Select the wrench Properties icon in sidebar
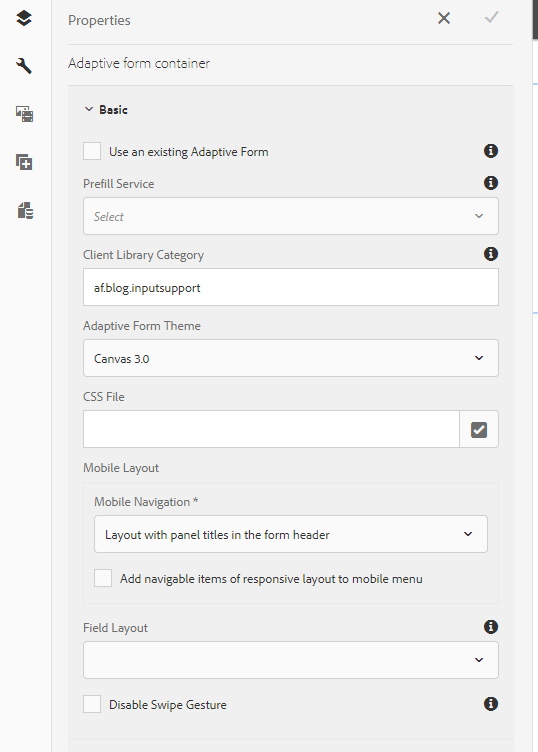Image resolution: width=538 pixels, height=752 pixels. [24, 66]
